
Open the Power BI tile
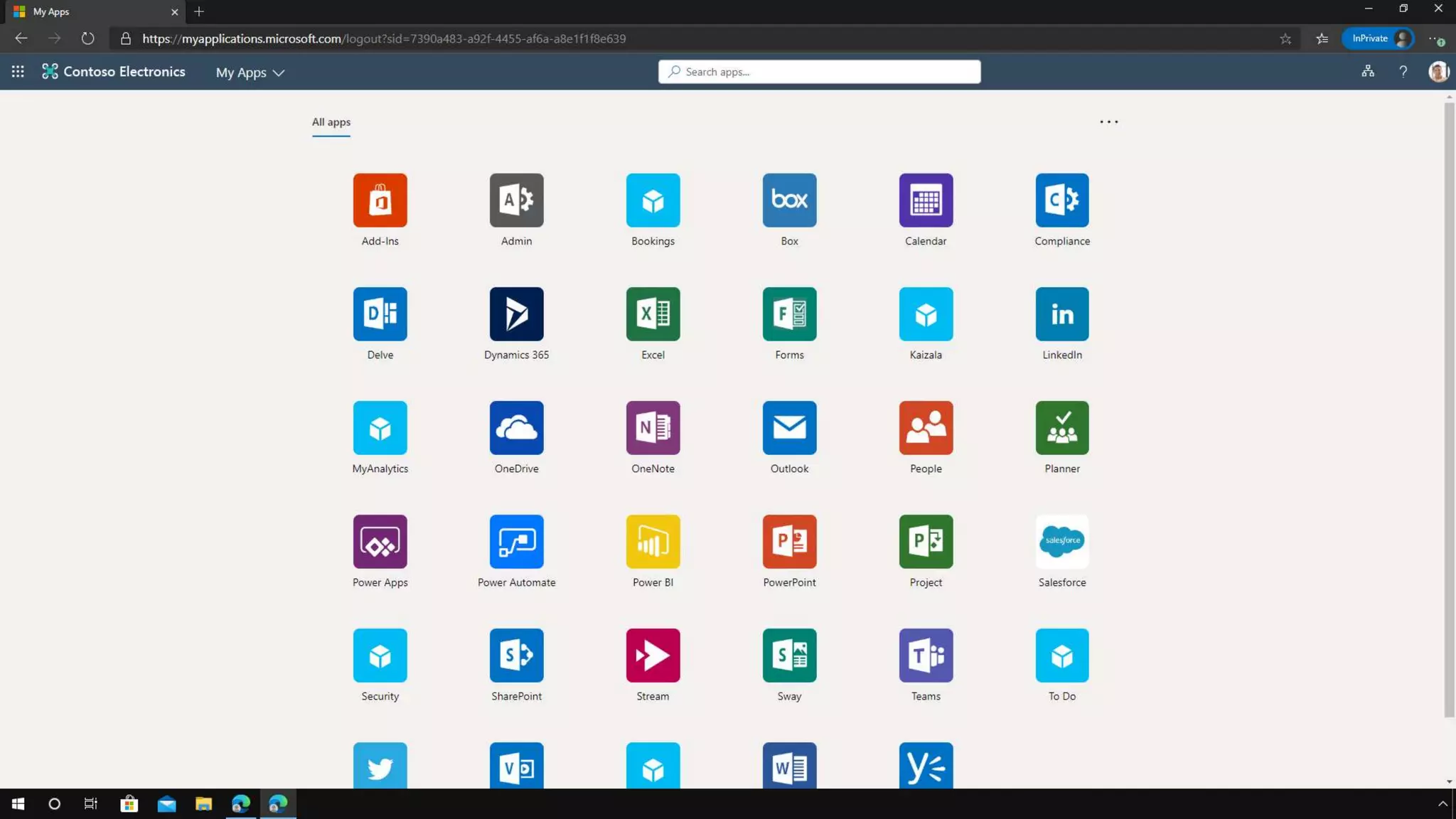pyautogui.click(x=653, y=542)
